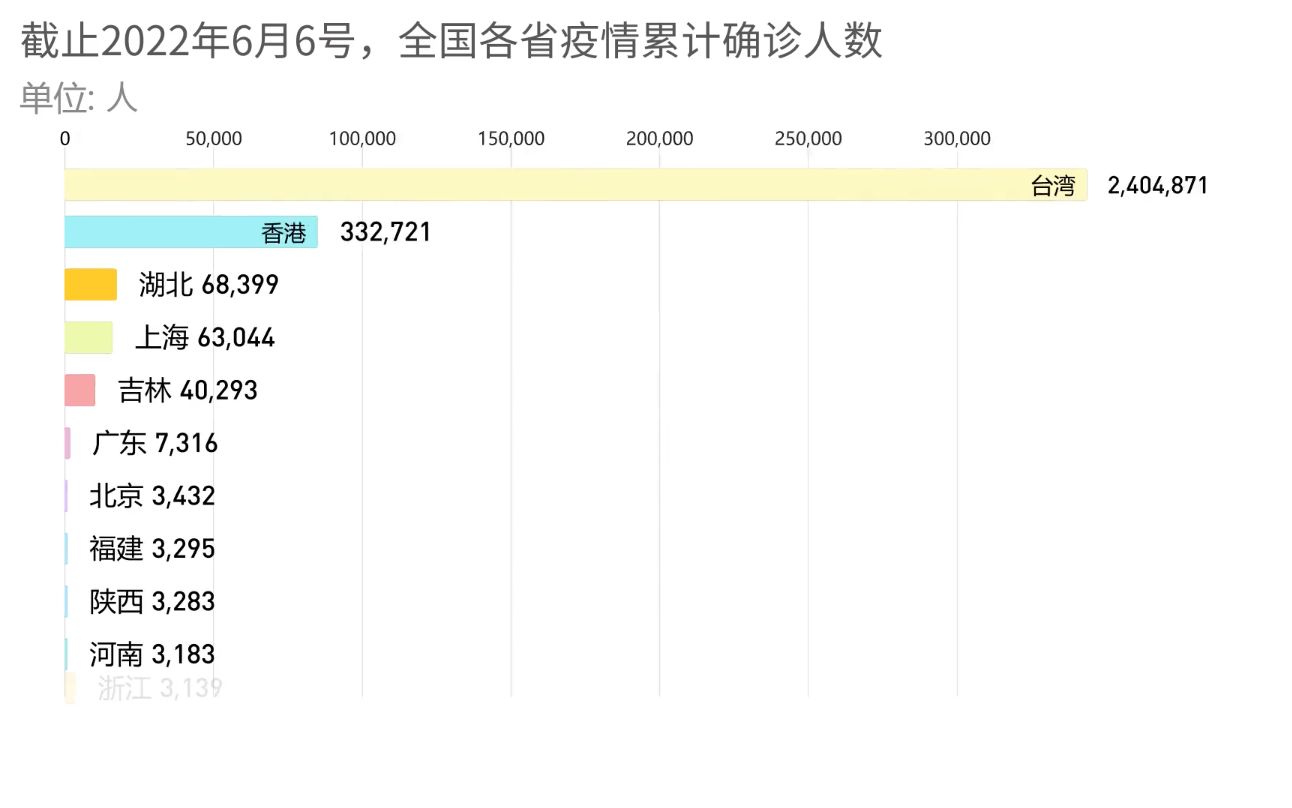Click the orange 湖北 bar
1292x808 pixels.
click(89, 284)
